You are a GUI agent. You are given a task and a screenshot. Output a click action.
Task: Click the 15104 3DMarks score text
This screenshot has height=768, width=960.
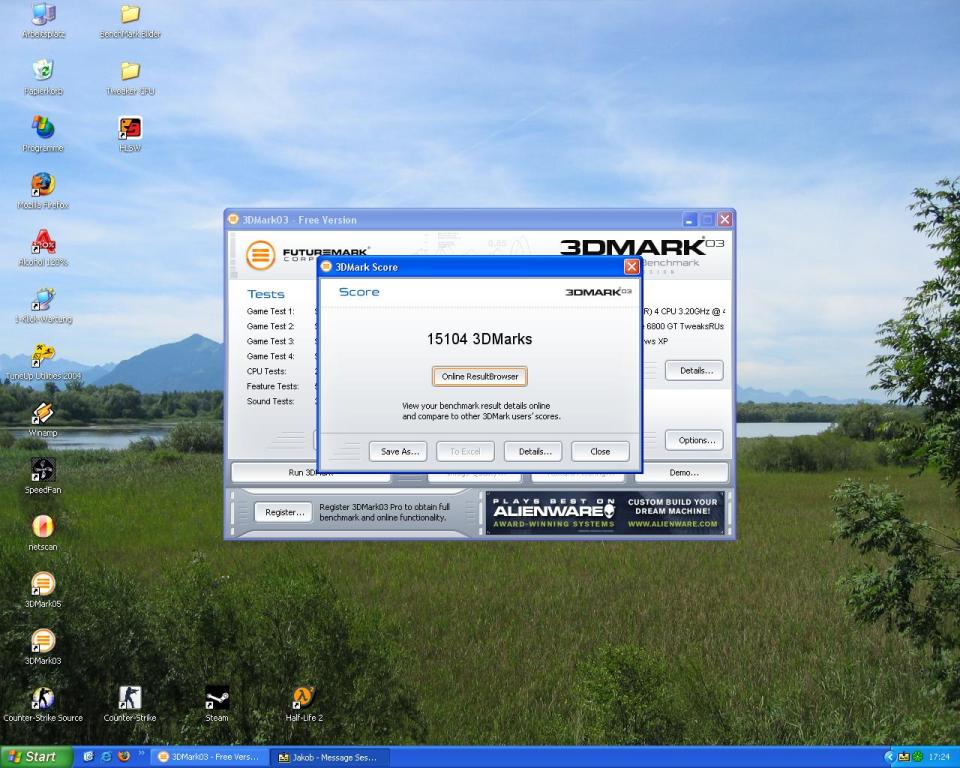pos(479,339)
